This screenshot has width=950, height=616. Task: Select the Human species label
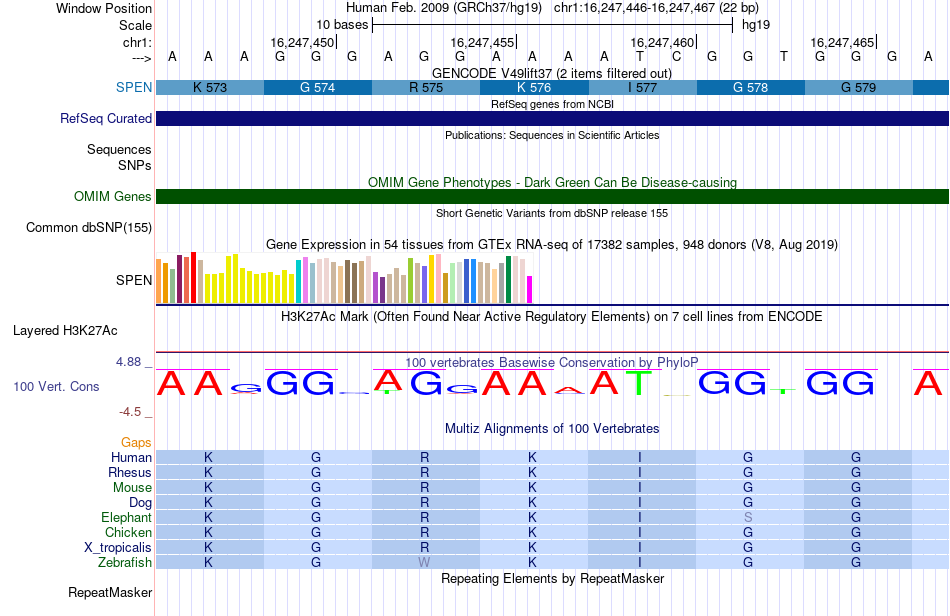(x=131, y=457)
